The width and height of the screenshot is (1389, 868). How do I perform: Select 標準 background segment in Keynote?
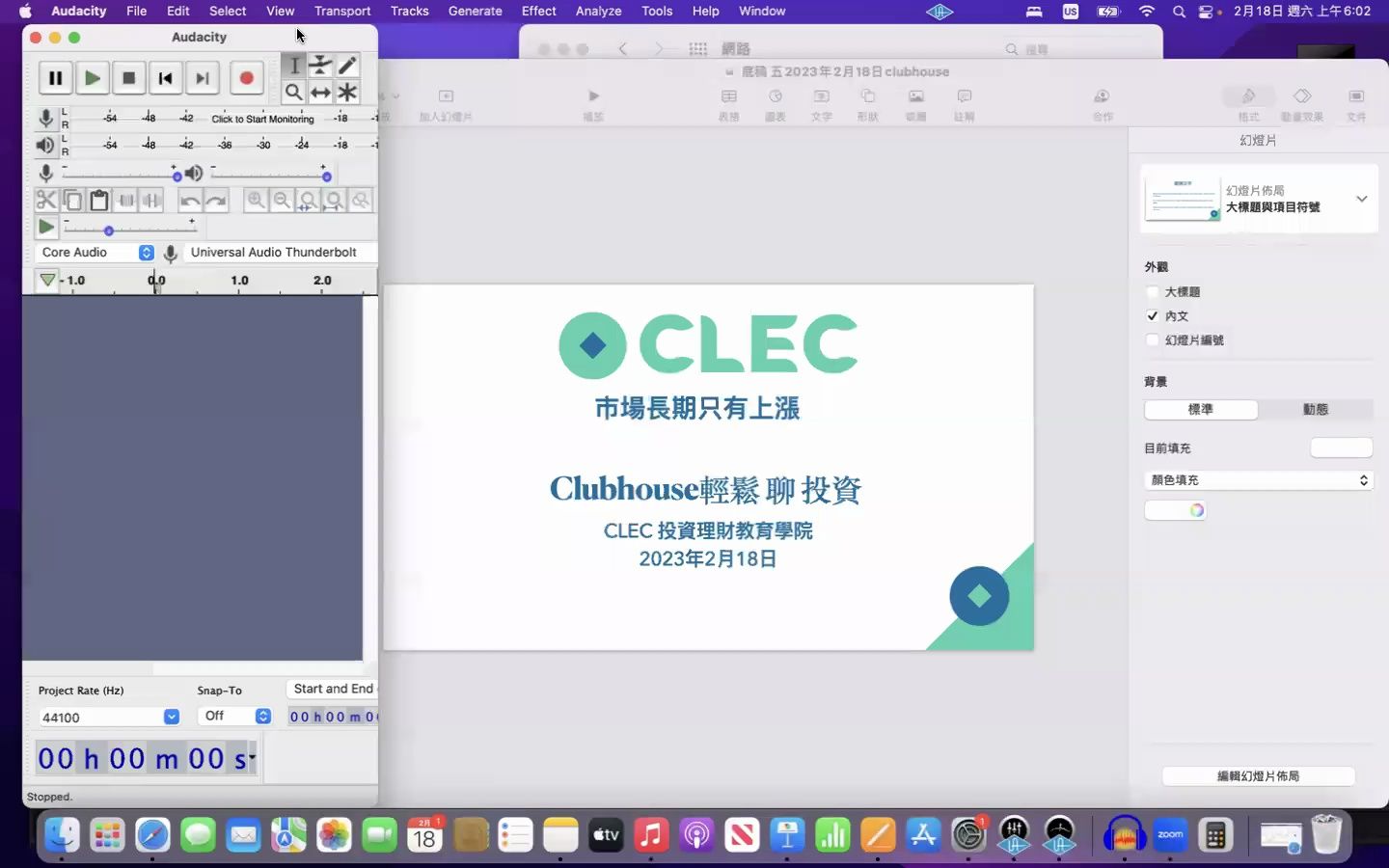(x=1201, y=409)
